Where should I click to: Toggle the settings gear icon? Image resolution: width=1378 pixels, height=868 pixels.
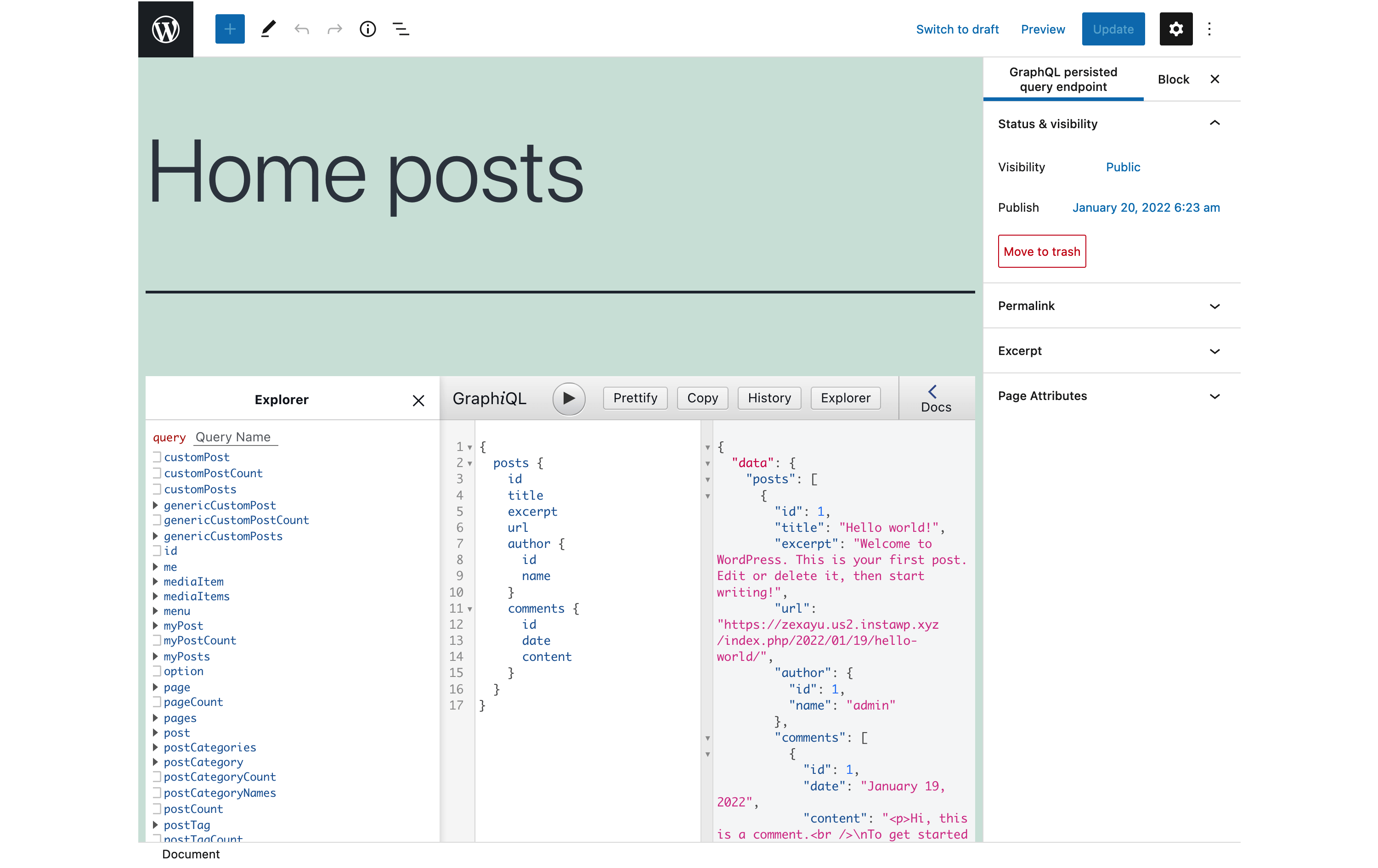coord(1175,28)
